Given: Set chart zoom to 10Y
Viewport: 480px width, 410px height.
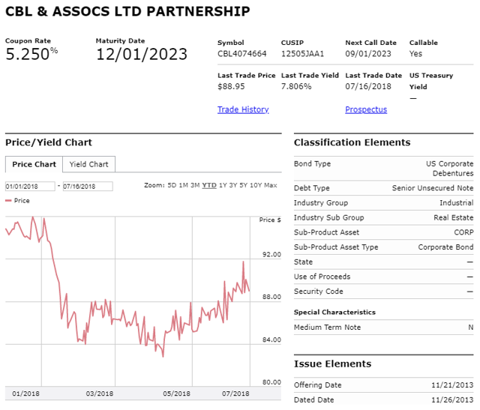Looking at the screenshot, I should pyautogui.click(x=256, y=185).
